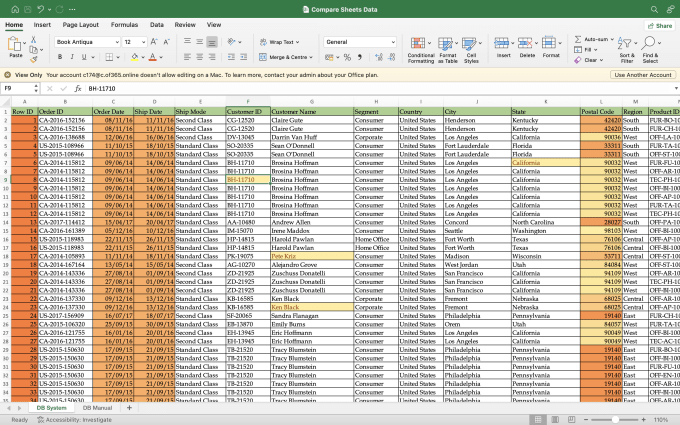
Task: Click the Home icon in title bar
Action: coord(15,9)
